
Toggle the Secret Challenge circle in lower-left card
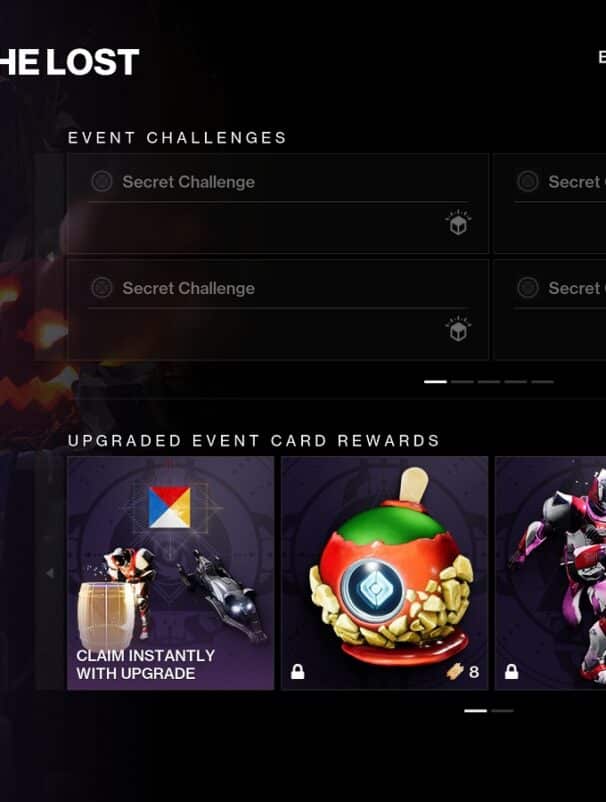click(102, 287)
